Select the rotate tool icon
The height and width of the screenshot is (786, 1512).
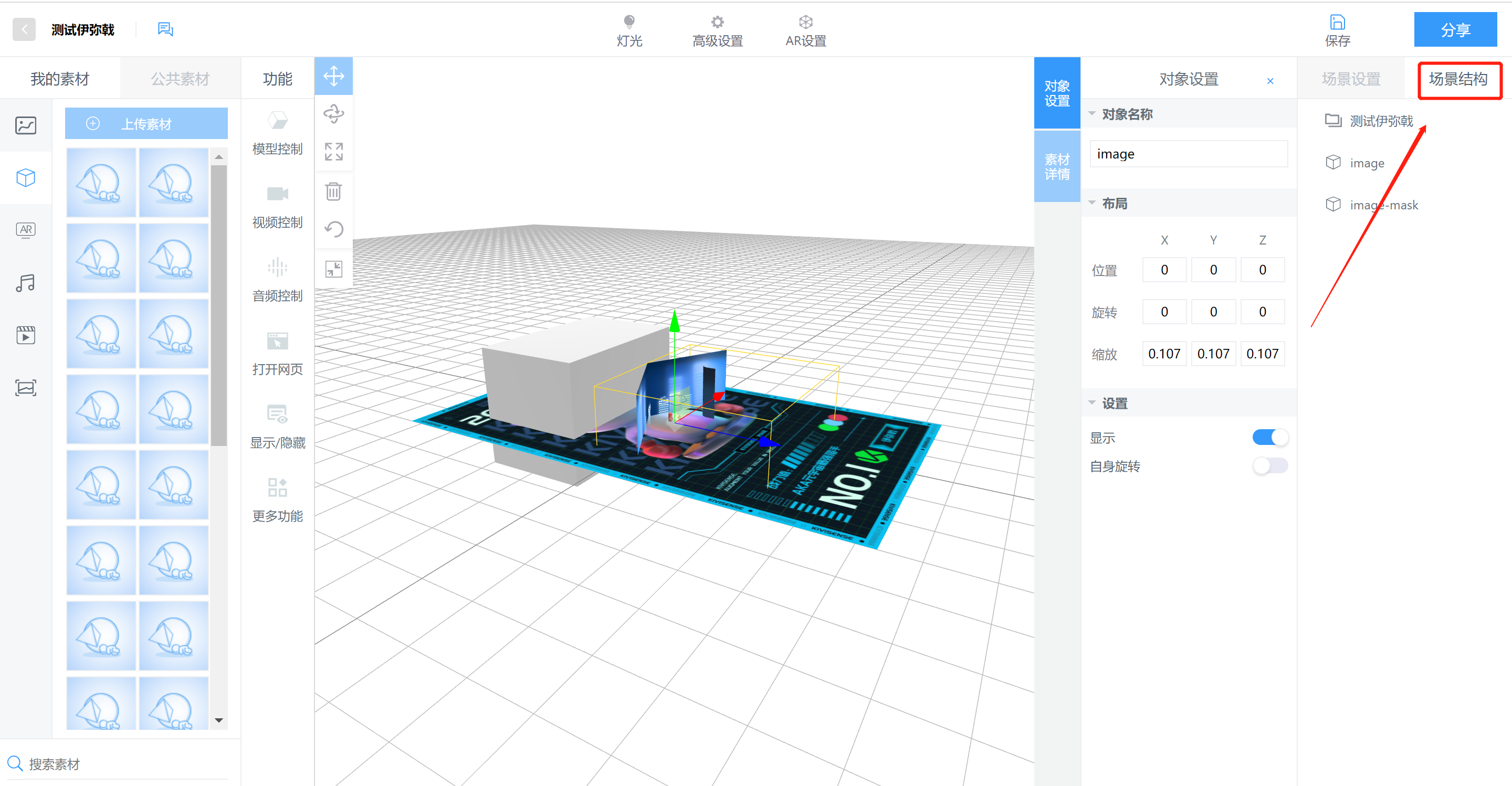pos(333,114)
